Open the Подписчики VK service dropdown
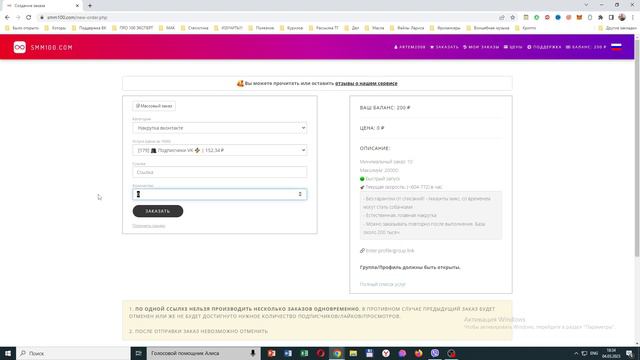This screenshot has width=640, height=360. pyautogui.click(x=220, y=150)
